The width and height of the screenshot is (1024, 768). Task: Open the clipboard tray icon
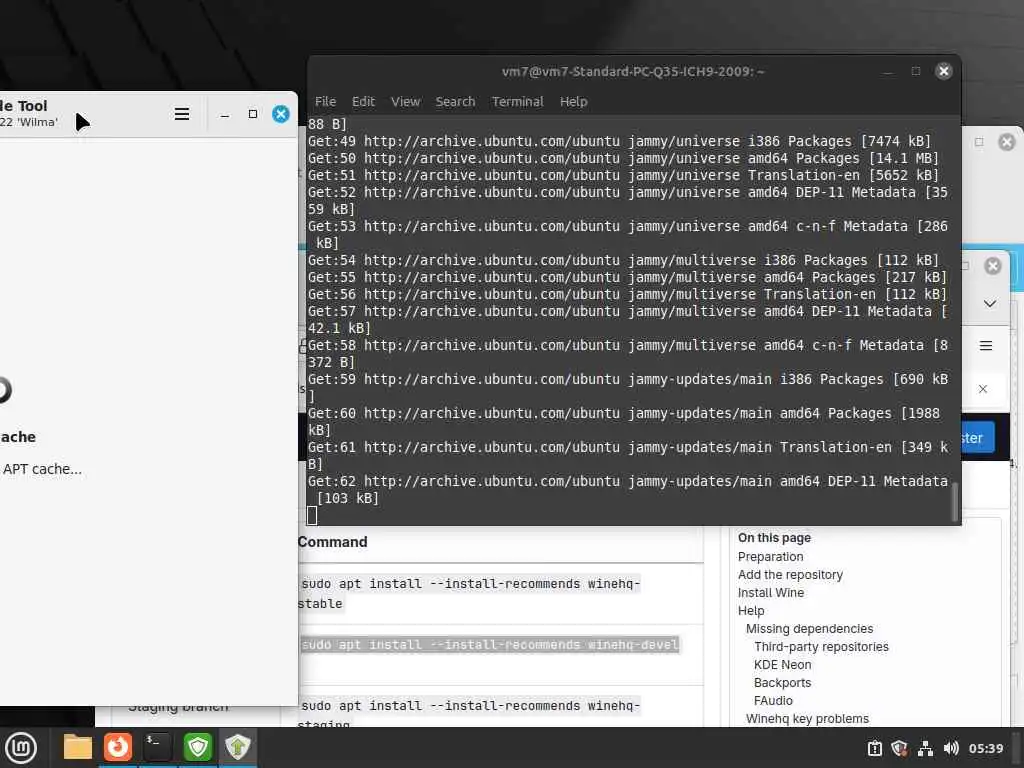click(874, 748)
